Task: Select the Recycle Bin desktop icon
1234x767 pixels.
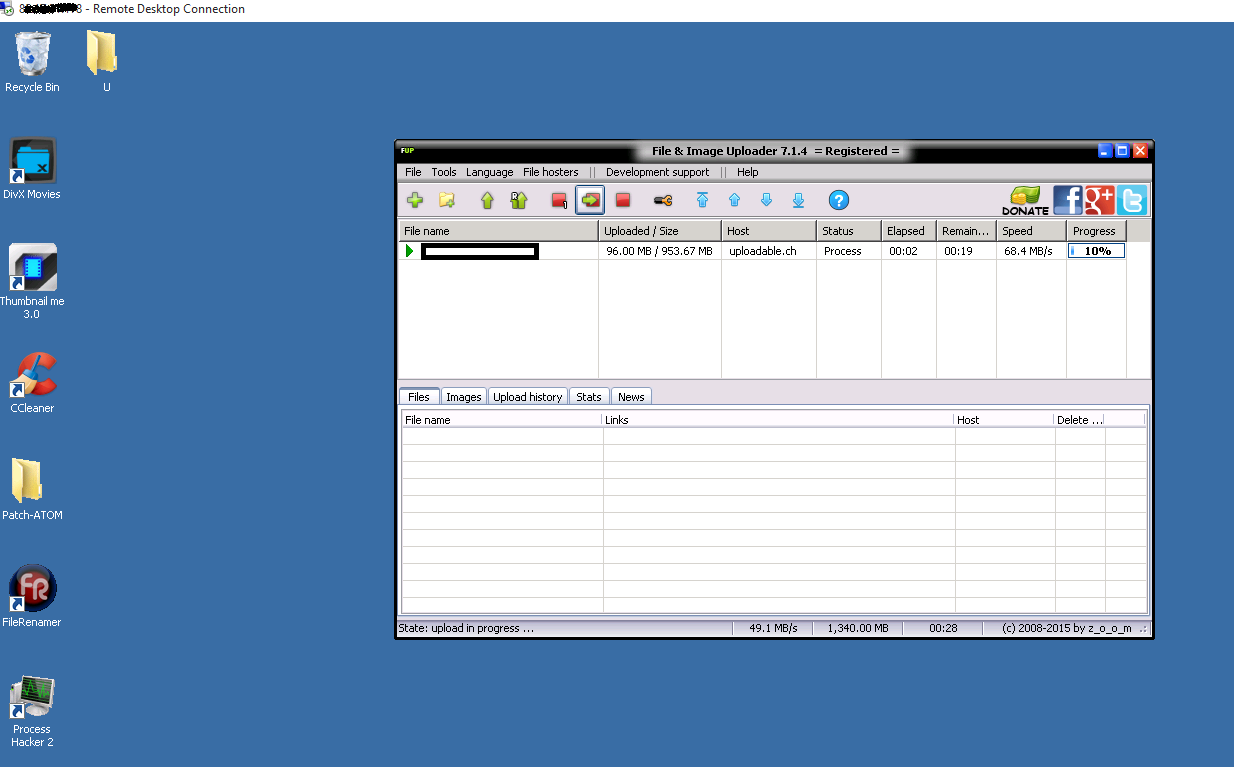Action: pos(32,62)
